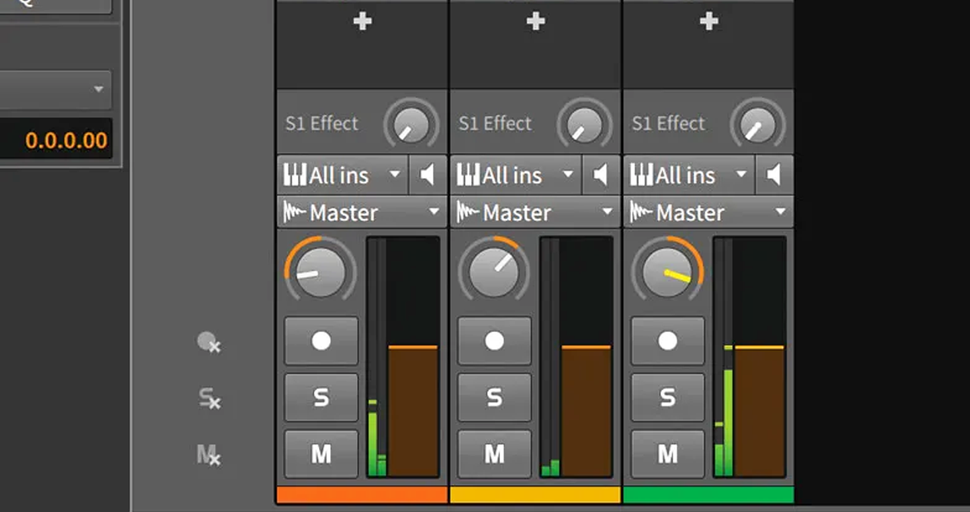This screenshot has width=970, height=512.
Task: Toggle monitor speaker on the yellow track
Action: [601, 175]
